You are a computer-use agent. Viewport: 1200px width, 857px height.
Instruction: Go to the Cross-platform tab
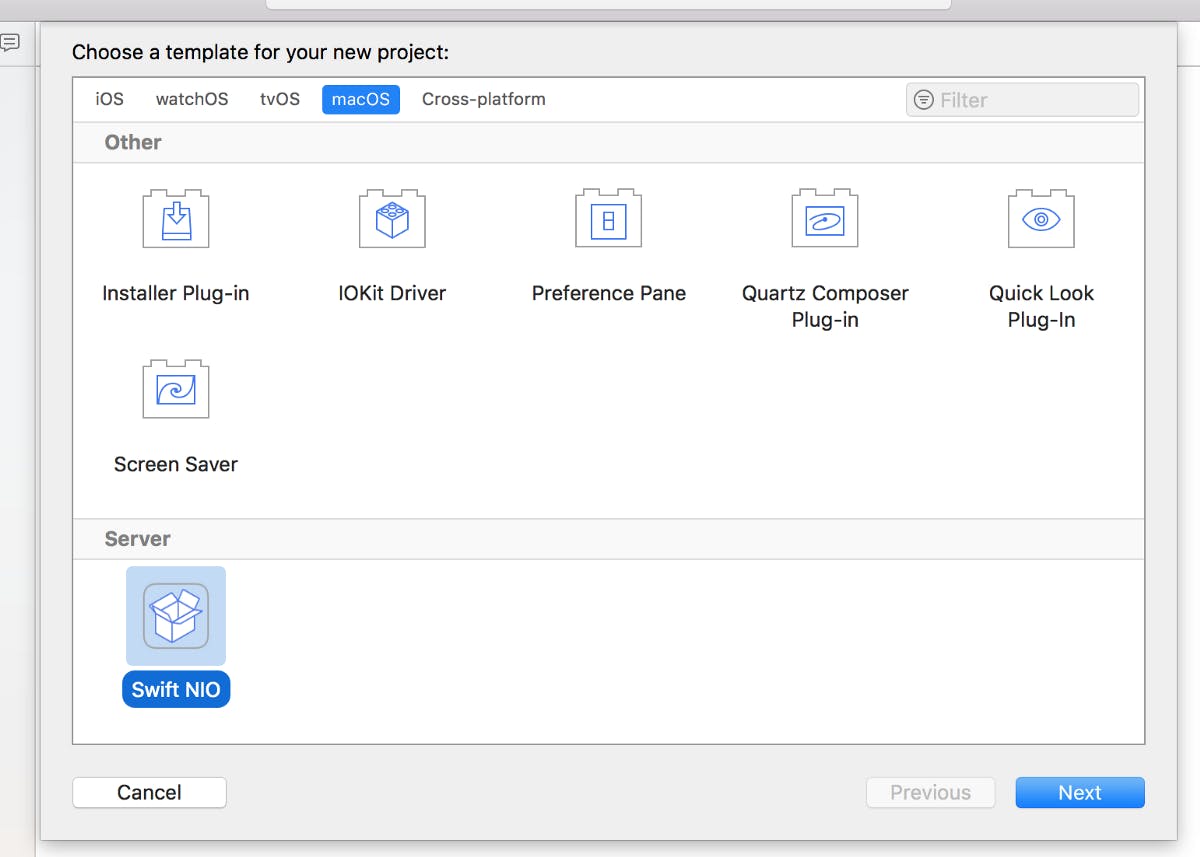[484, 99]
